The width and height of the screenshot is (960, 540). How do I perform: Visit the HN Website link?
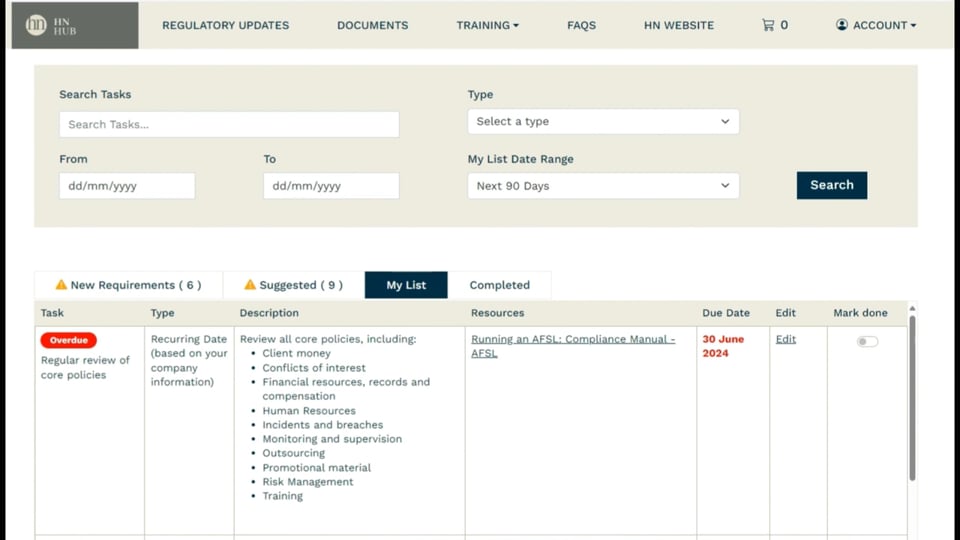pyautogui.click(x=678, y=25)
